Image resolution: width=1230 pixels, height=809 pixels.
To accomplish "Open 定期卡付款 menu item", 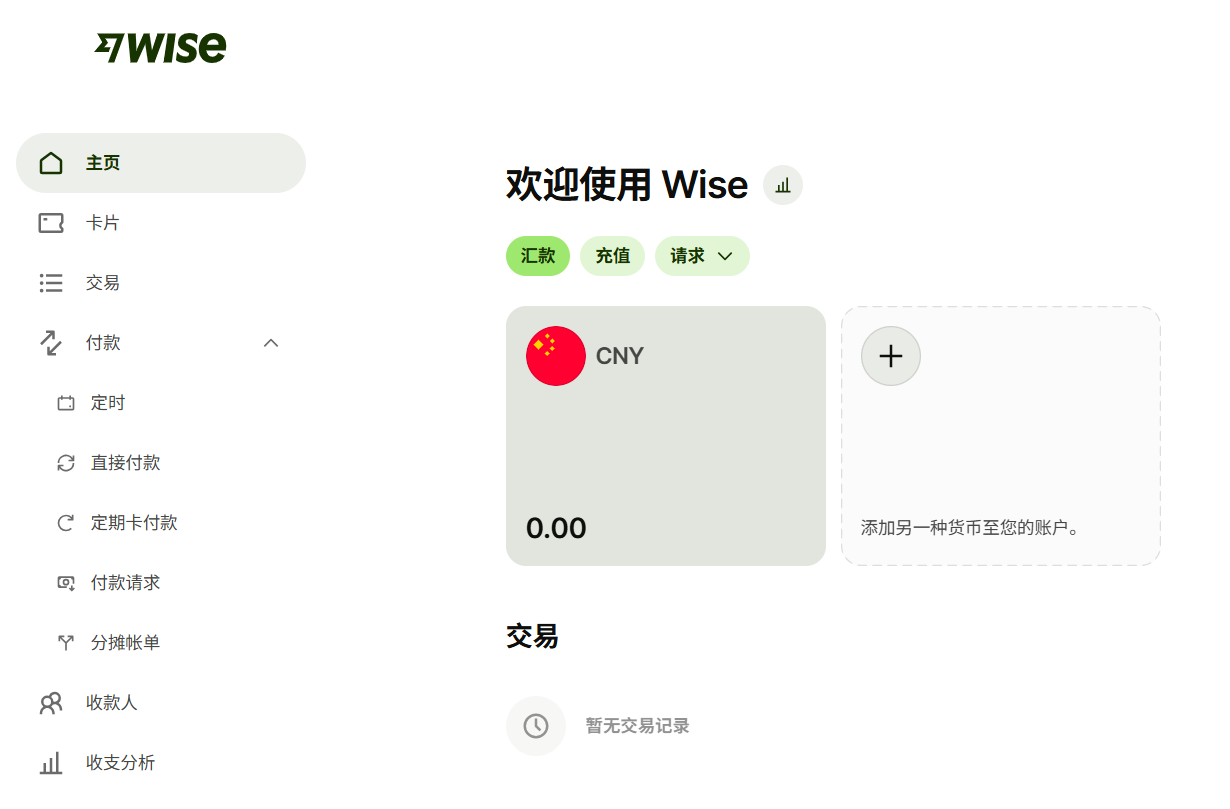I will [x=134, y=523].
